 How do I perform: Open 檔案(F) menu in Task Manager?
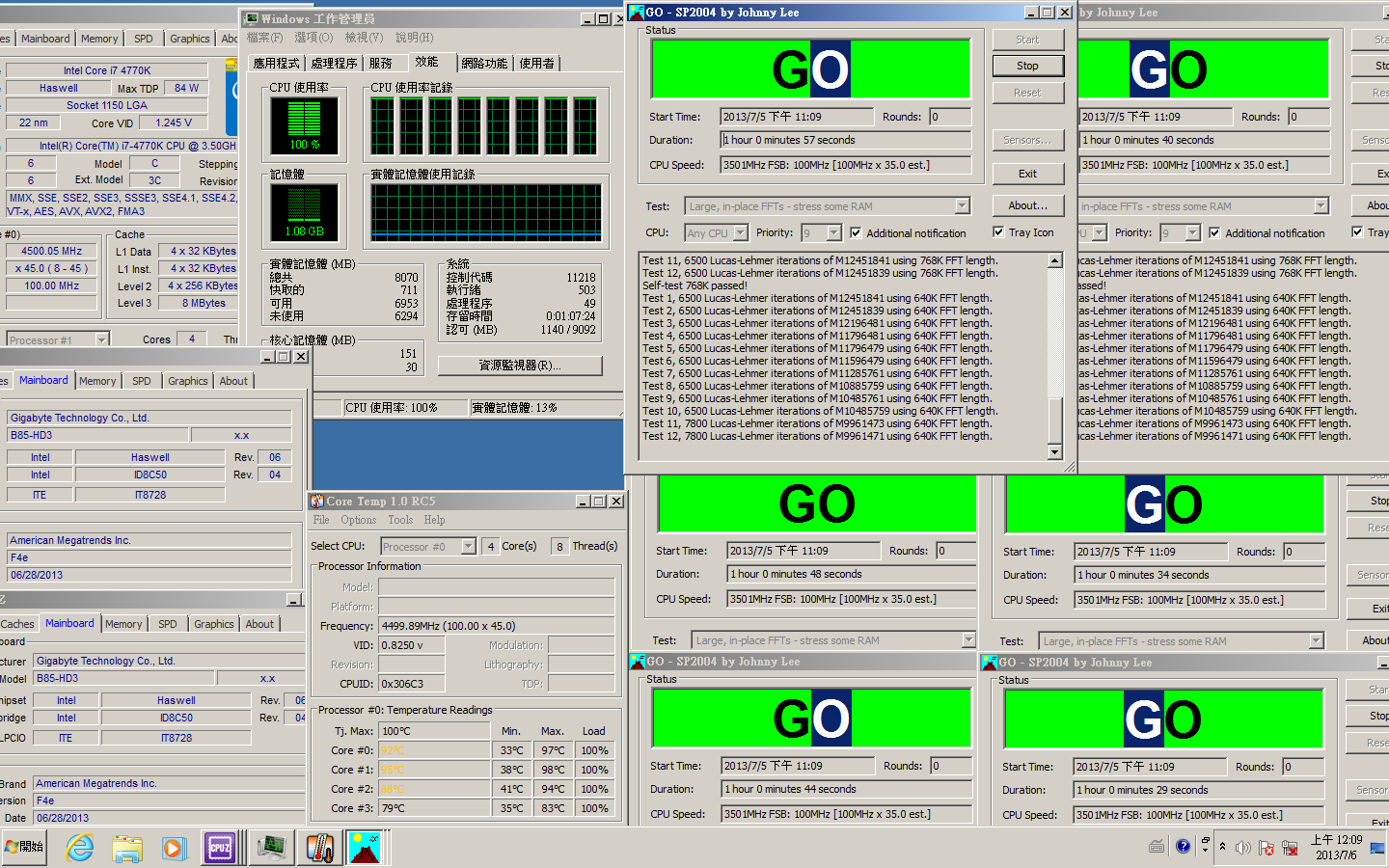click(264, 38)
